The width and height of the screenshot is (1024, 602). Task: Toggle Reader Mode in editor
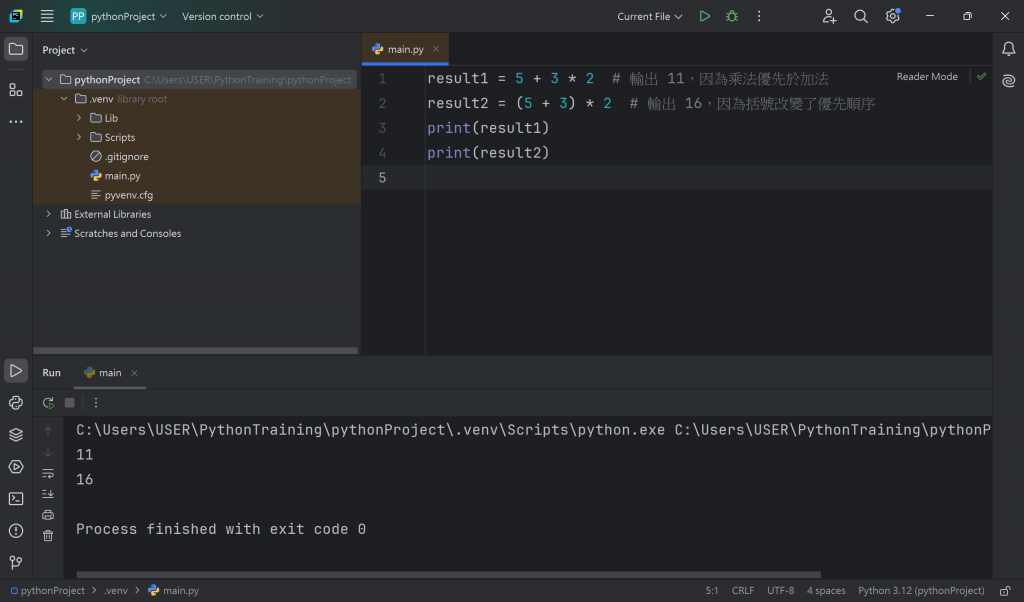[x=926, y=77]
